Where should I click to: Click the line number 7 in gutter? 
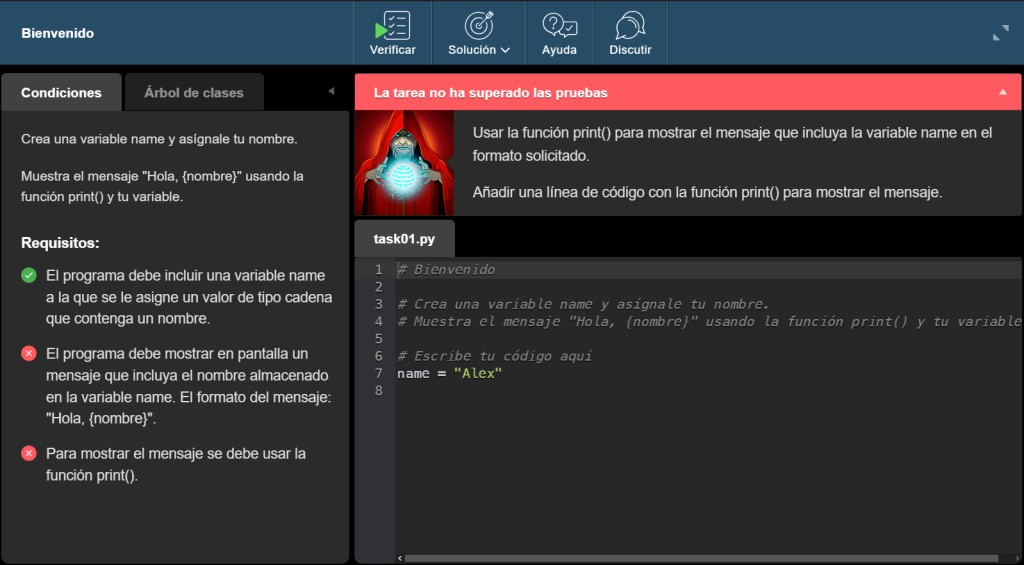(378, 373)
